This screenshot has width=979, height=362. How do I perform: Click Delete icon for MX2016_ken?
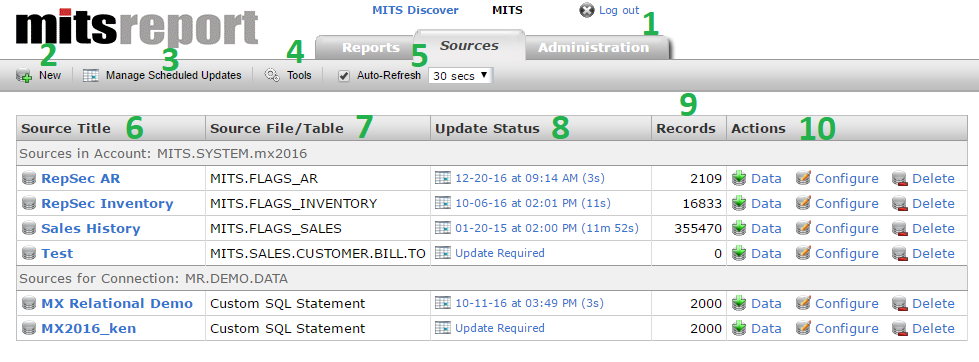(900, 328)
